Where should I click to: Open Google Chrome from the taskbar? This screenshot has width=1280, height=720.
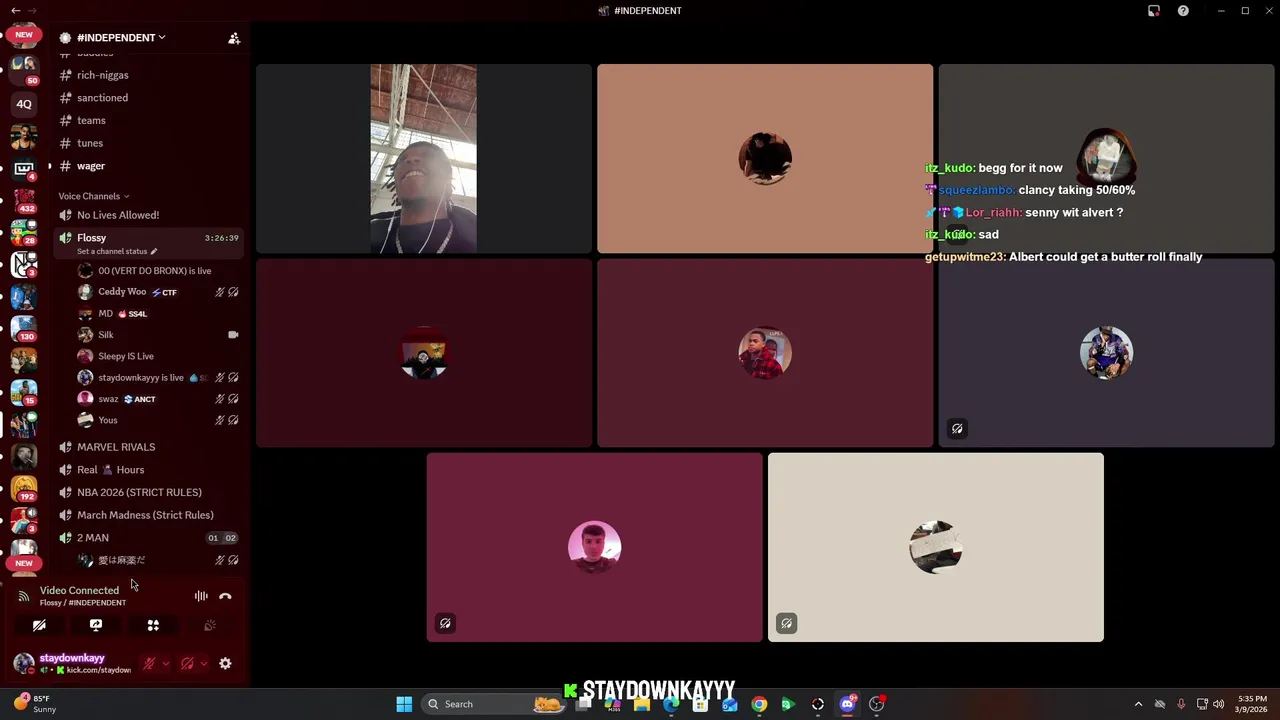point(759,704)
